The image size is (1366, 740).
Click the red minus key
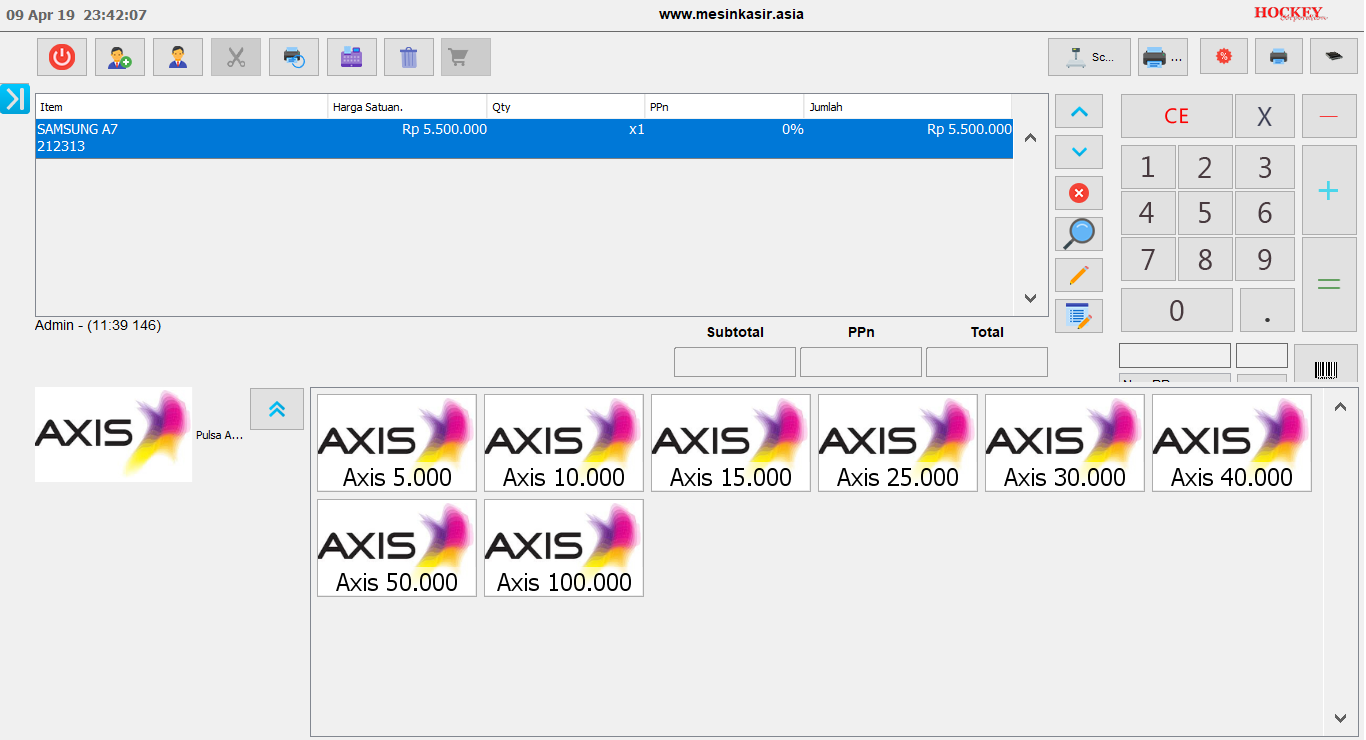click(1329, 116)
